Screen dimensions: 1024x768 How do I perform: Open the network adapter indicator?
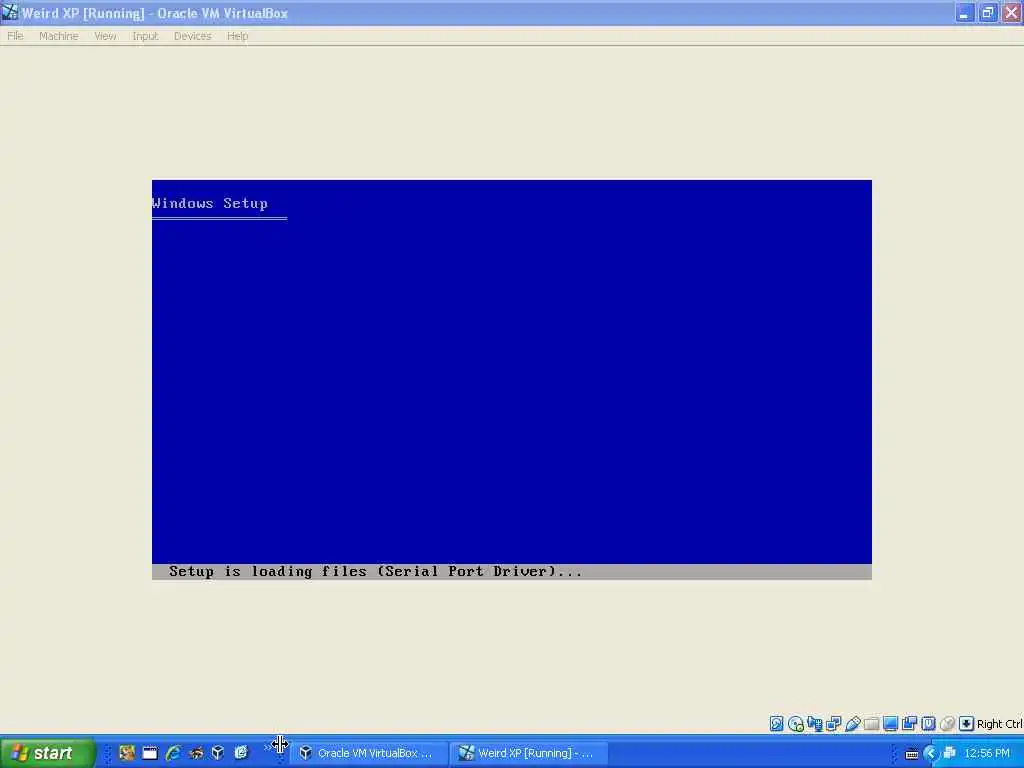click(x=834, y=723)
